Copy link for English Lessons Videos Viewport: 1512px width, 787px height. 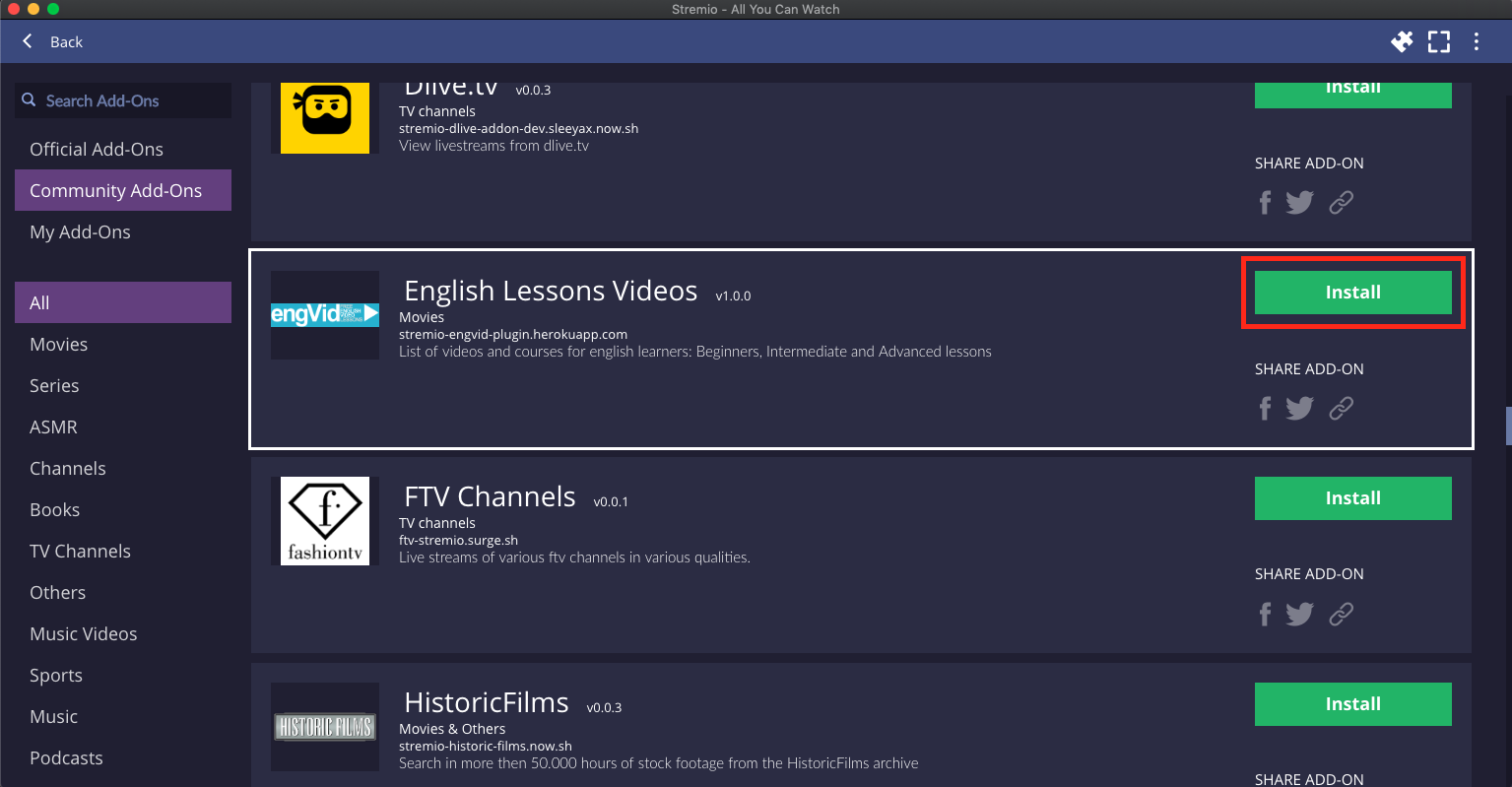pos(1341,408)
